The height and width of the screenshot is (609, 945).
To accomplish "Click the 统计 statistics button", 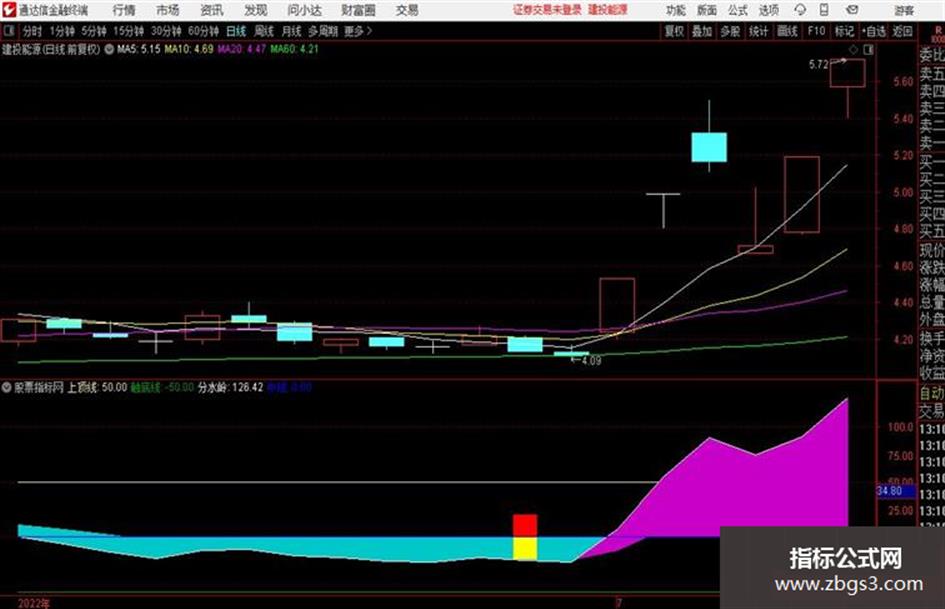I will coord(759,31).
